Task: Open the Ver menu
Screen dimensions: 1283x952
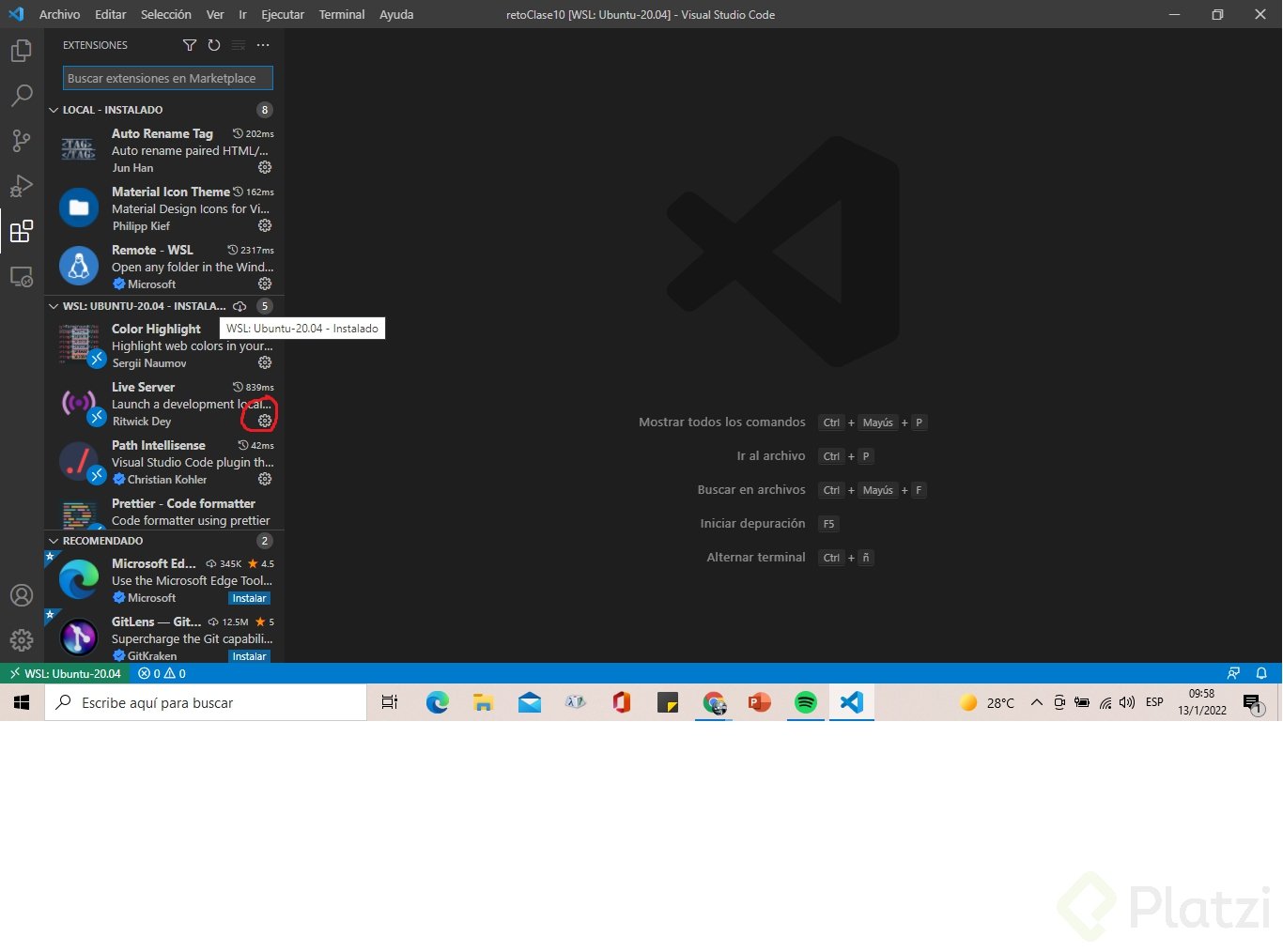Action: coord(215,14)
